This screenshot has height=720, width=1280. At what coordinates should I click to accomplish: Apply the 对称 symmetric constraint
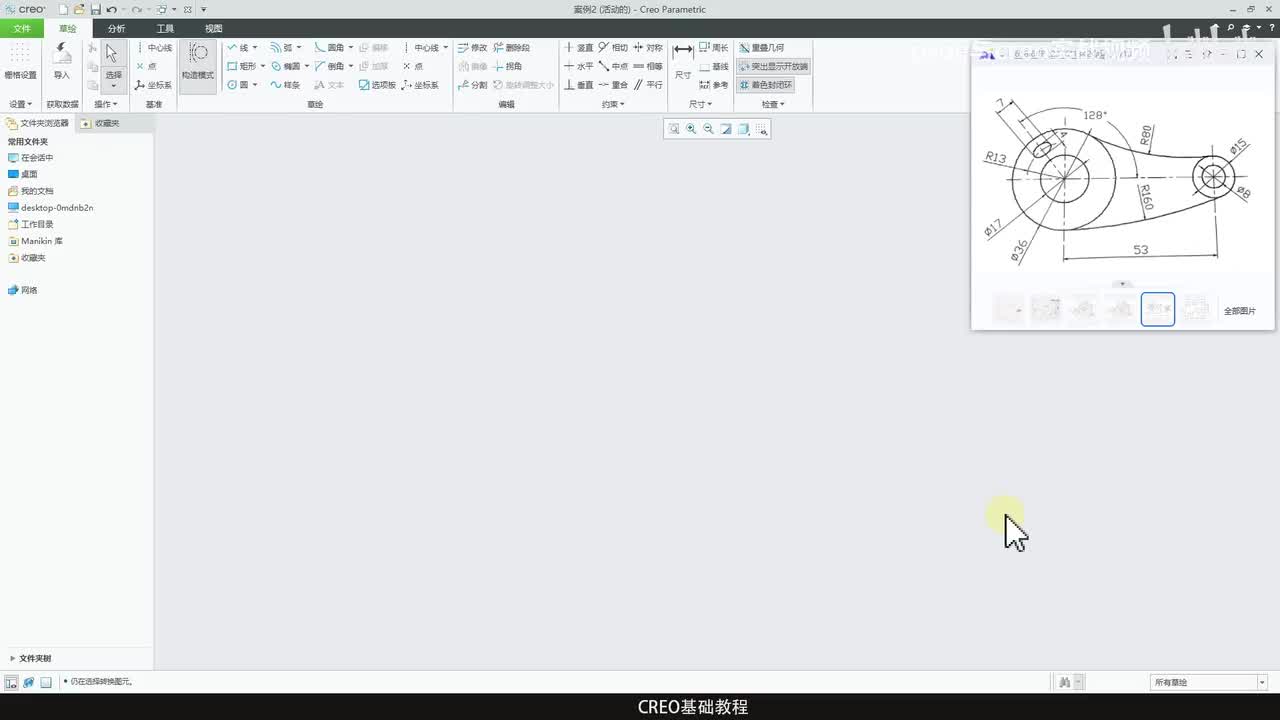[648, 47]
